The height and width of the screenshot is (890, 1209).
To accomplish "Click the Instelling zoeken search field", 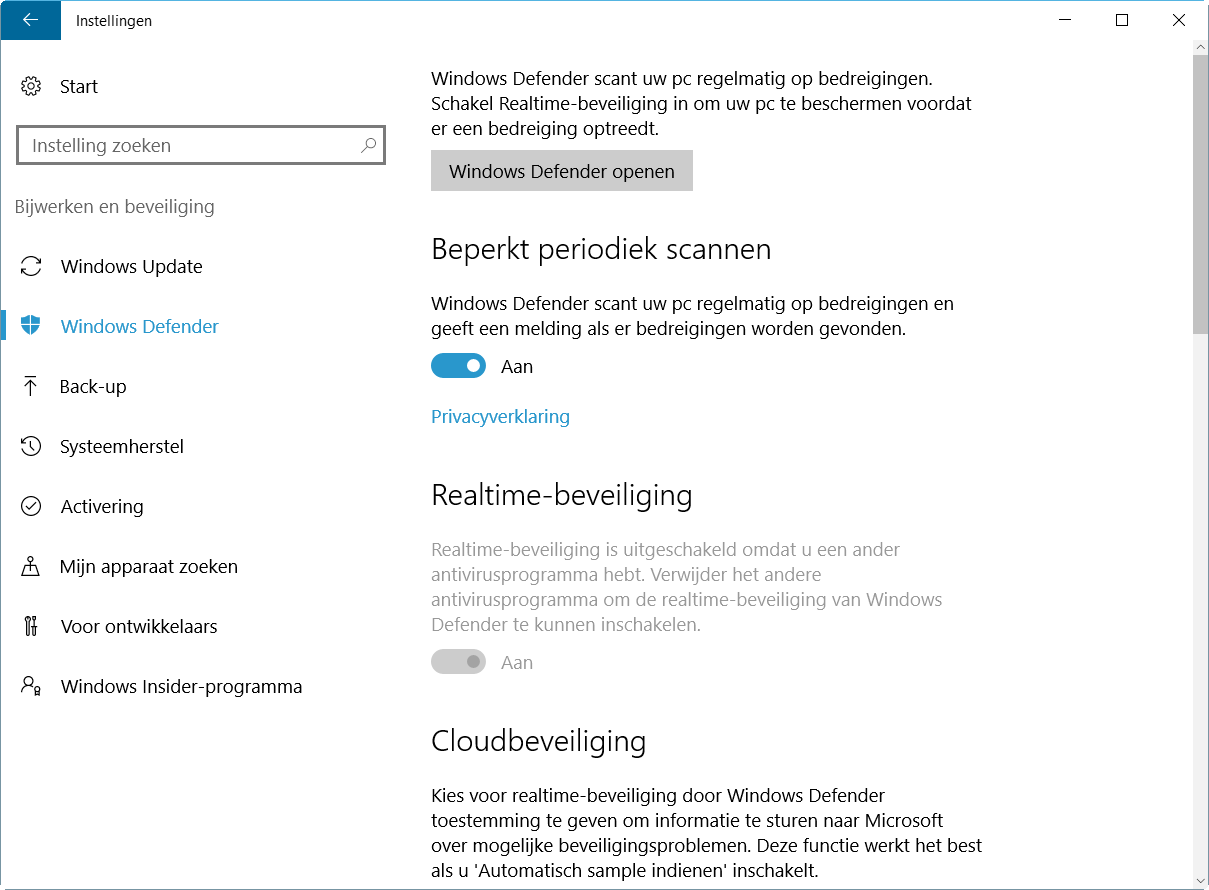I will point(190,145).
